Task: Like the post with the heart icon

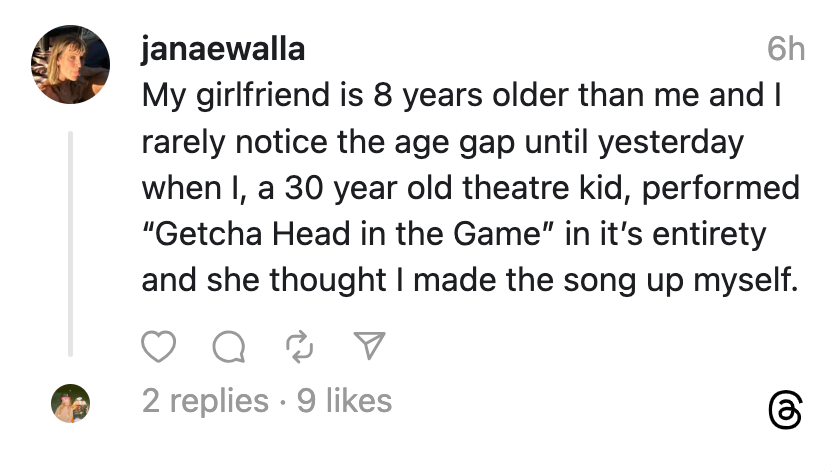Action: coord(159,346)
